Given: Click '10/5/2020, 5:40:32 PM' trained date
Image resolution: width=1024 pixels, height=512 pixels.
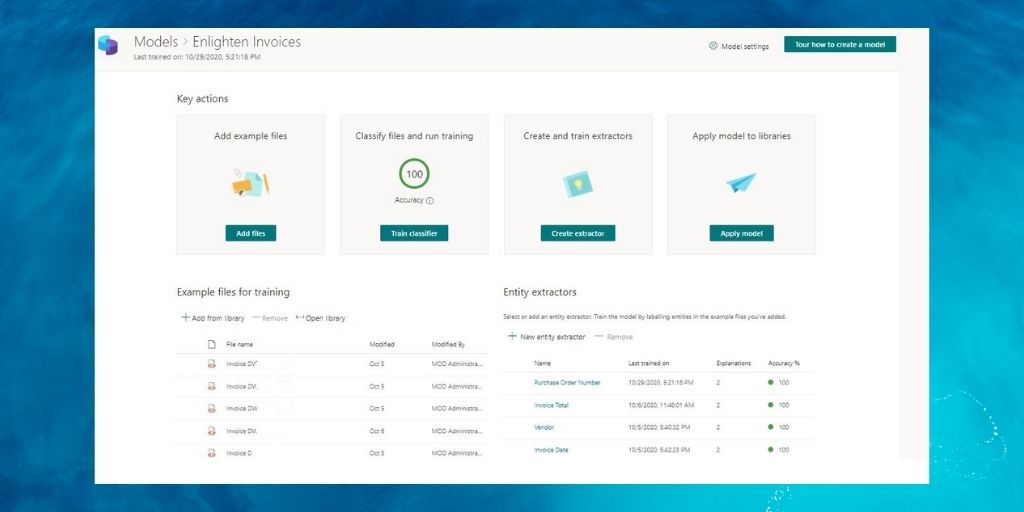Looking at the screenshot, I should click(659, 427).
